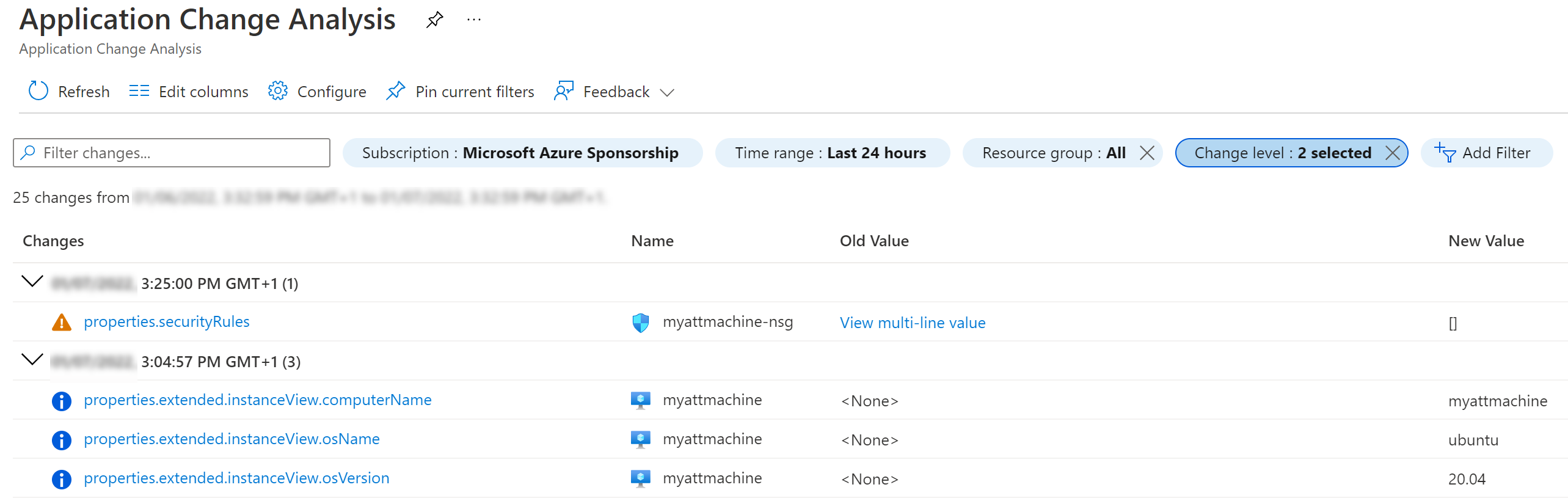Viewport: 1568px width, 501px height.
Task: Click the Refresh icon
Action: tap(38, 92)
